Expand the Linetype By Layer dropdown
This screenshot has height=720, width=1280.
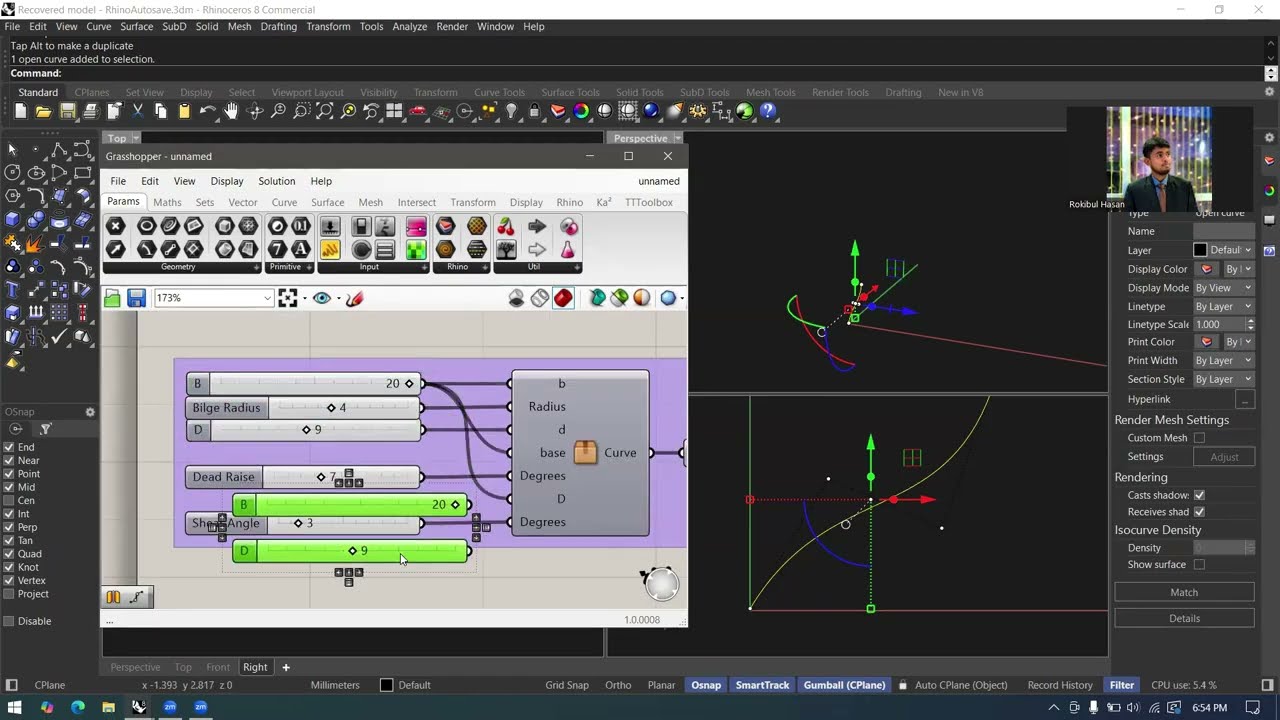[x=1223, y=306]
